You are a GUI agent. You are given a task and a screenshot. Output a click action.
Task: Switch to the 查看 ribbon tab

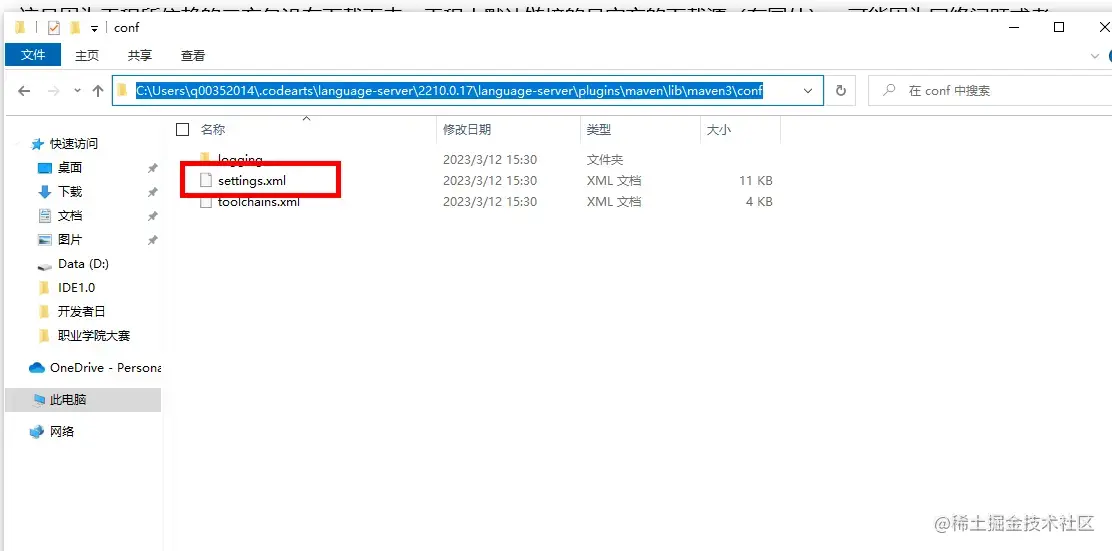[193, 55]
